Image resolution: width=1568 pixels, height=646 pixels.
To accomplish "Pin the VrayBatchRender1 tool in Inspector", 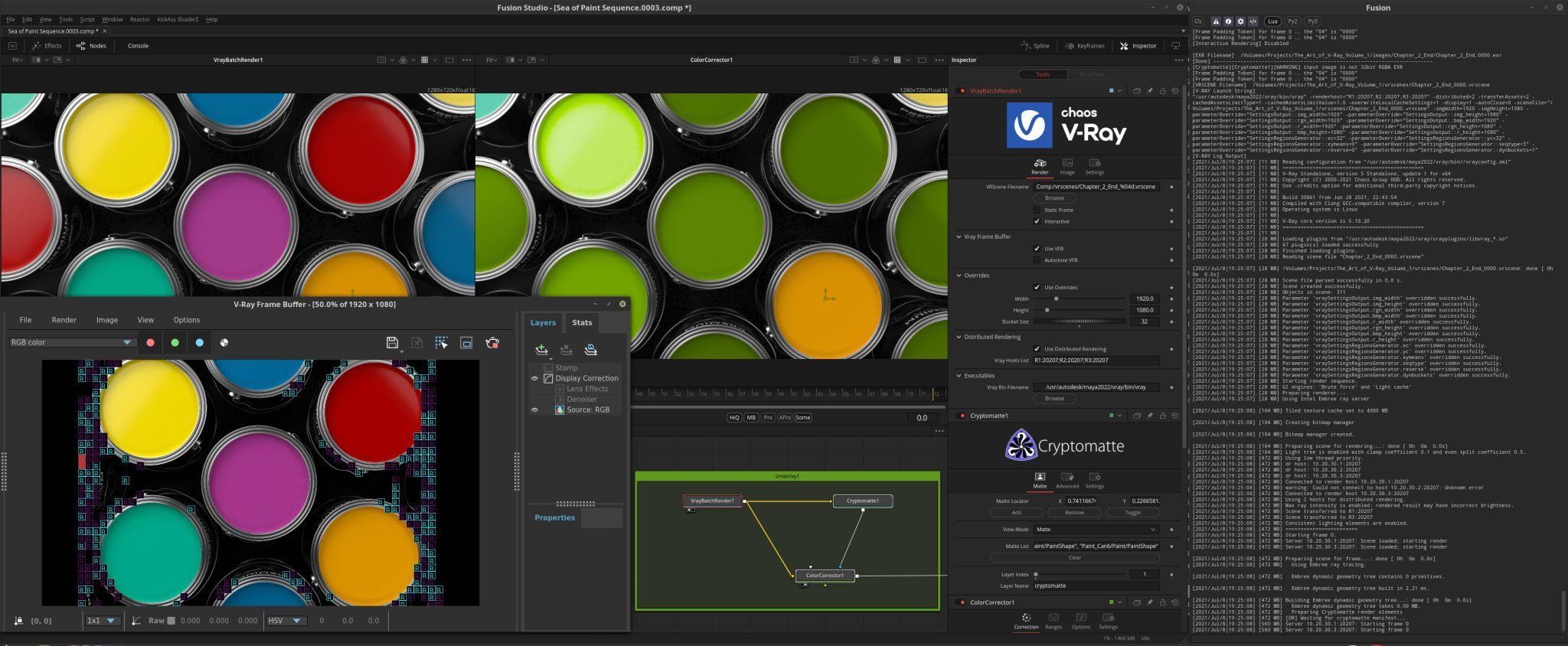I will click(1149, 91).
